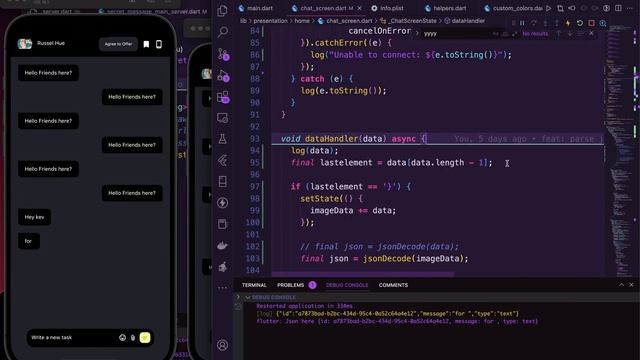Open the Source Control view

click(223, 54)
